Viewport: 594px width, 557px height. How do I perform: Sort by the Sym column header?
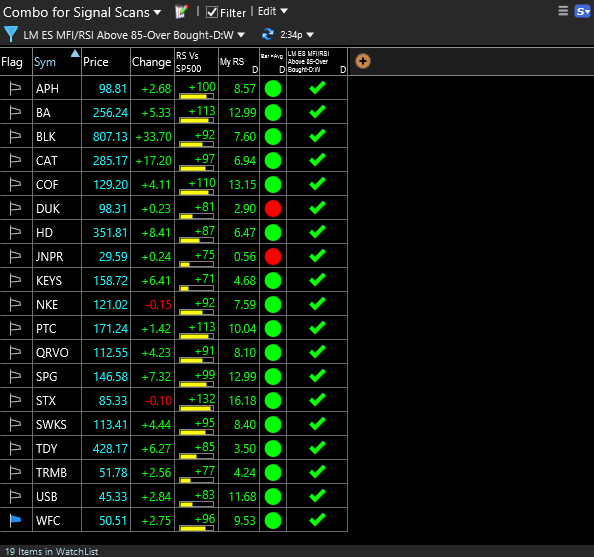coord(57,62)
